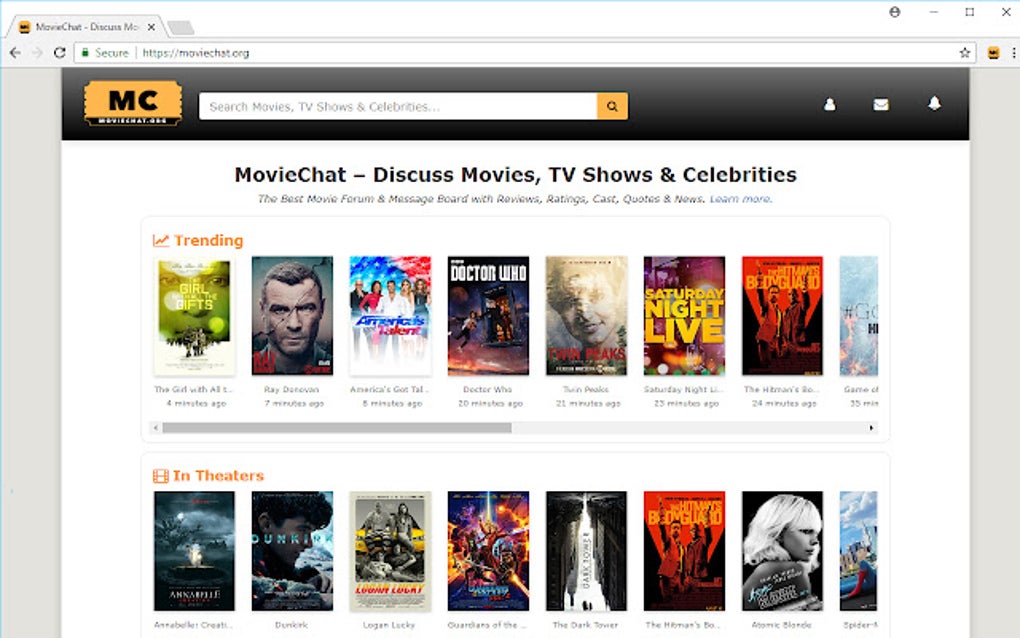Click the Trending chart icon

click(160, 240)
